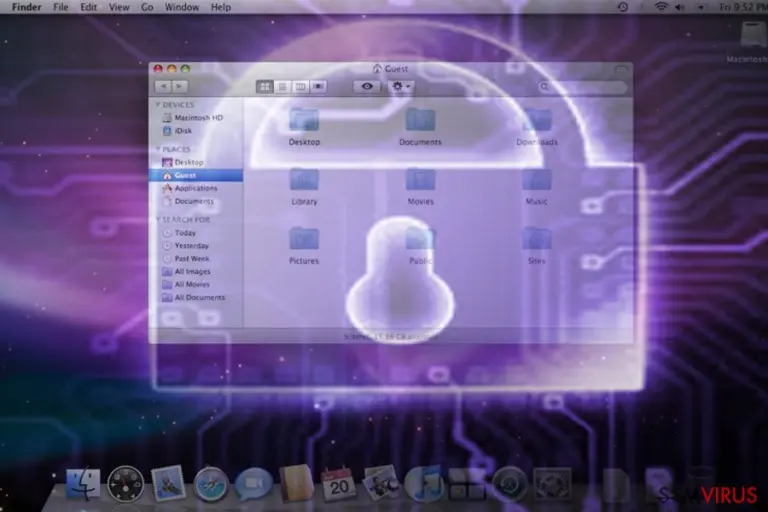Collapse the PLACES sidebar section
The width and height of the screenshot is (768, 512).
point(158,148)
